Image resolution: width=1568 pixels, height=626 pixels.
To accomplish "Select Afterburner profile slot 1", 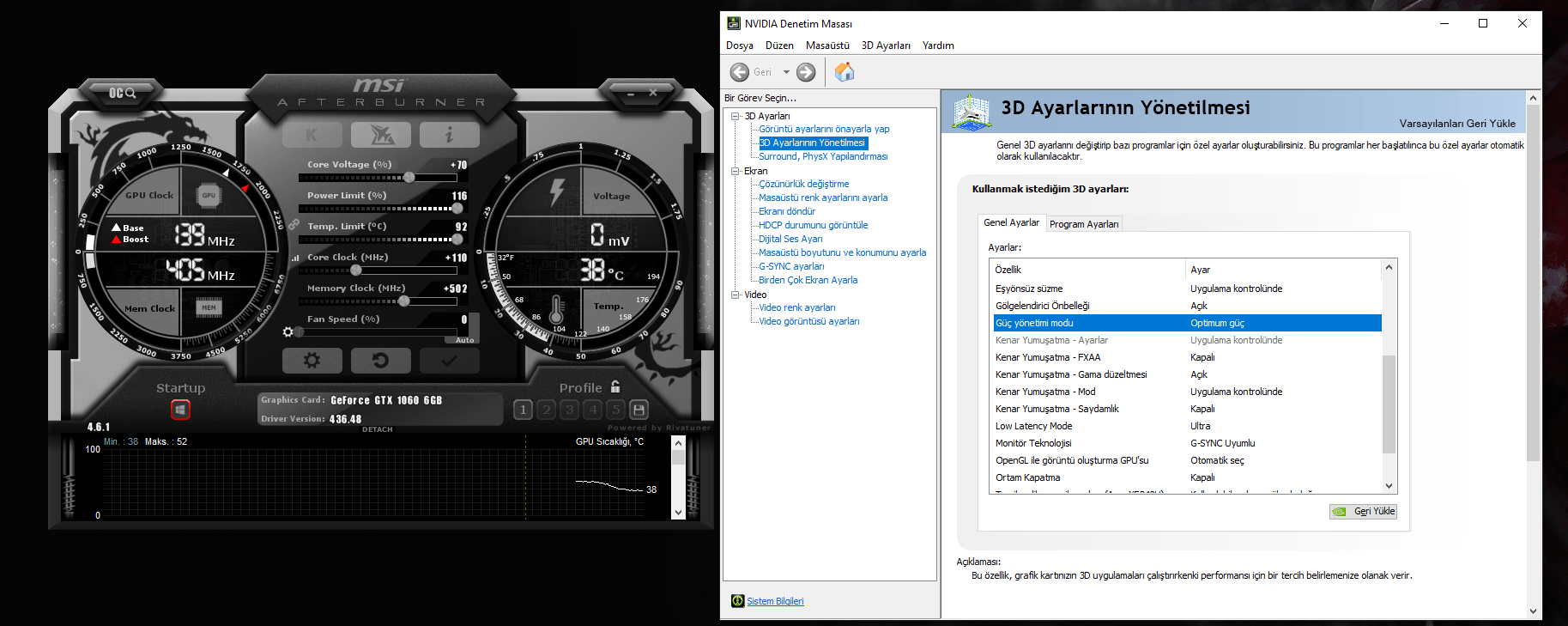I will click(524, 410).
